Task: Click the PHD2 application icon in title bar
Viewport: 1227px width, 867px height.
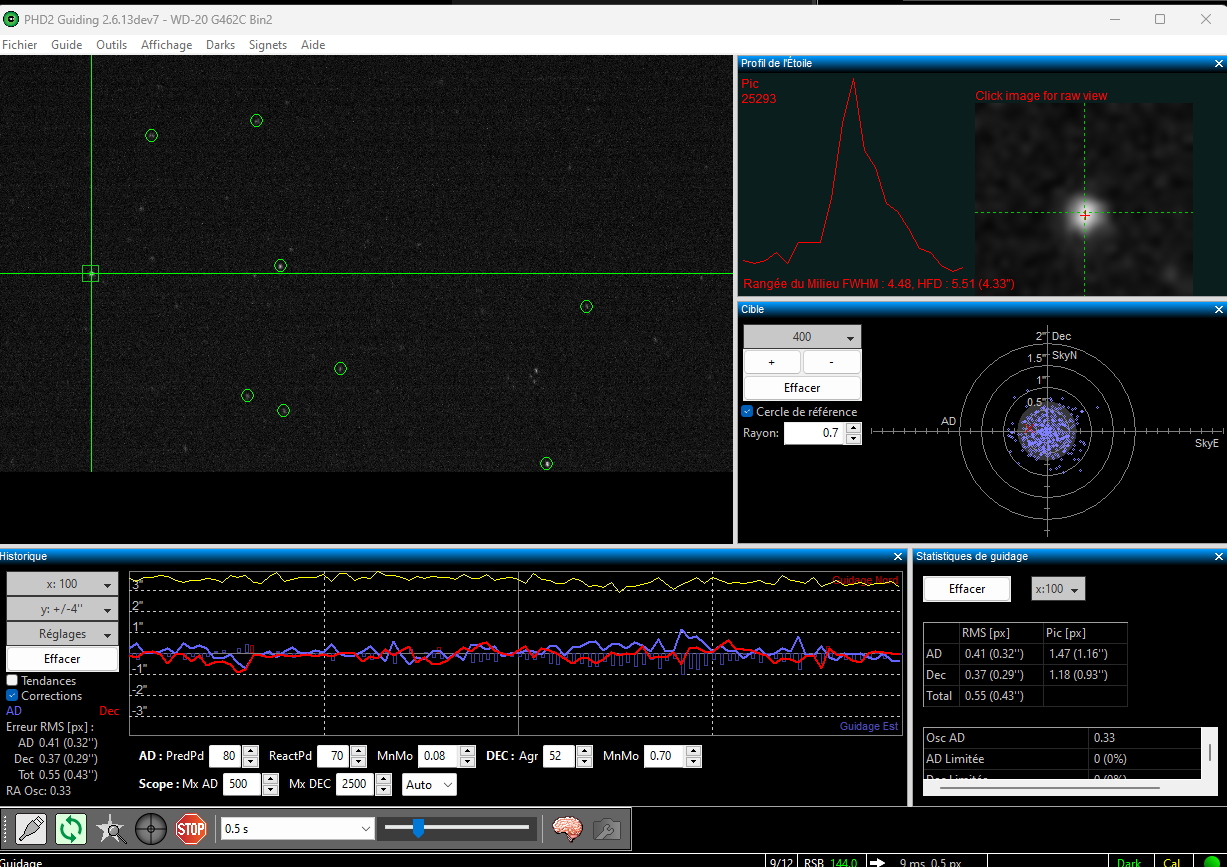Action: (12, 19)
